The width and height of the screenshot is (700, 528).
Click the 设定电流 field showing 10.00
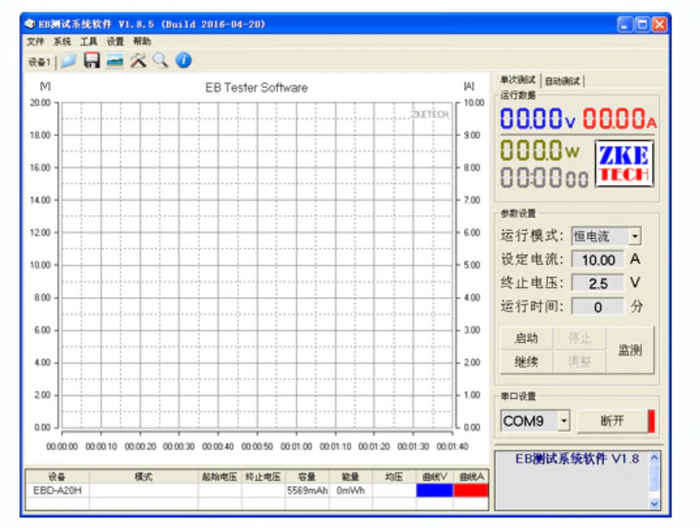(598, 260)
